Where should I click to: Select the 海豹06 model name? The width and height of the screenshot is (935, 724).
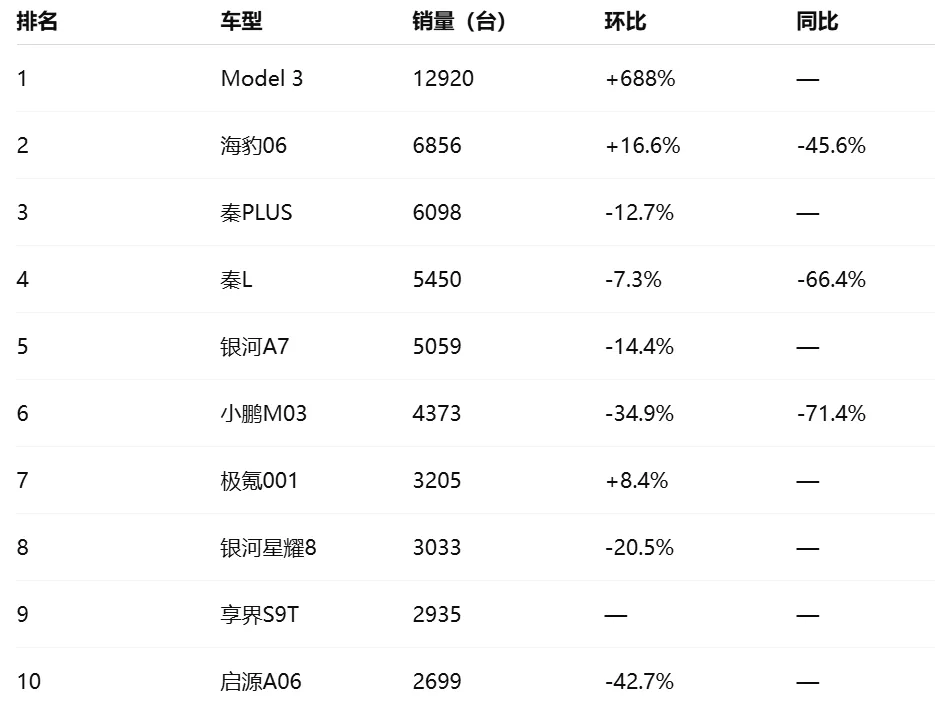[253, 146]
